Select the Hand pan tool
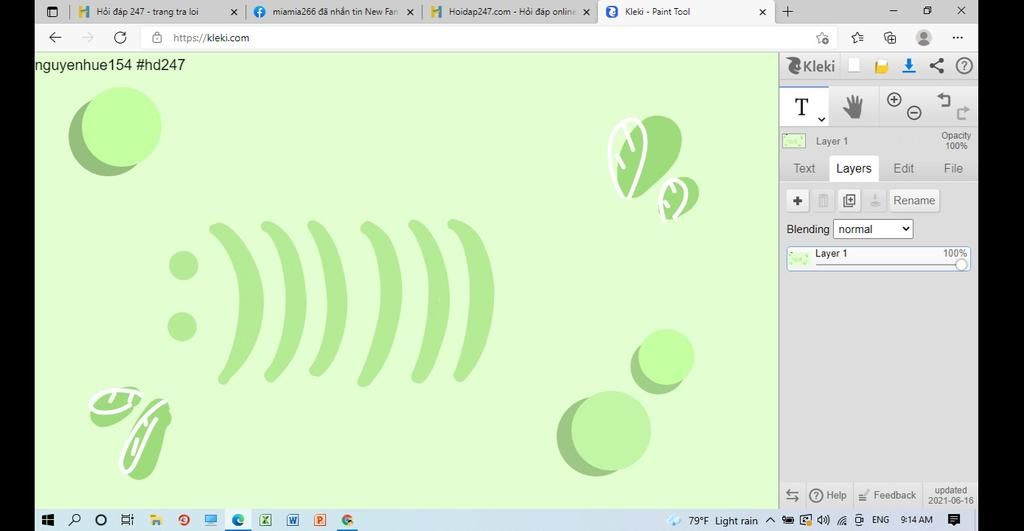Image resolution: width=1024 pixels, height=531 pixels. pyautogui.click(x=853, y=106)
